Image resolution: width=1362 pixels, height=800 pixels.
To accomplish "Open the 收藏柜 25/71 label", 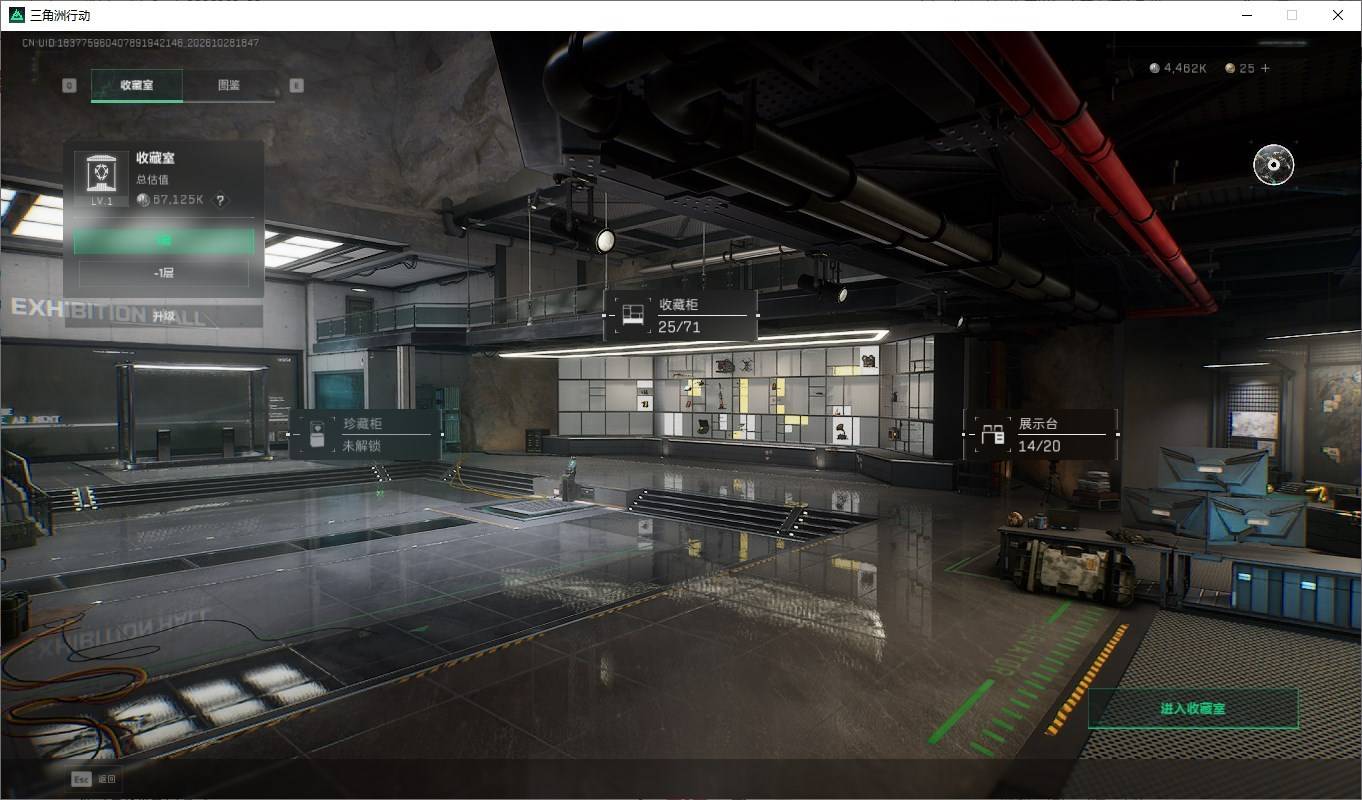I will coord(680,315).
